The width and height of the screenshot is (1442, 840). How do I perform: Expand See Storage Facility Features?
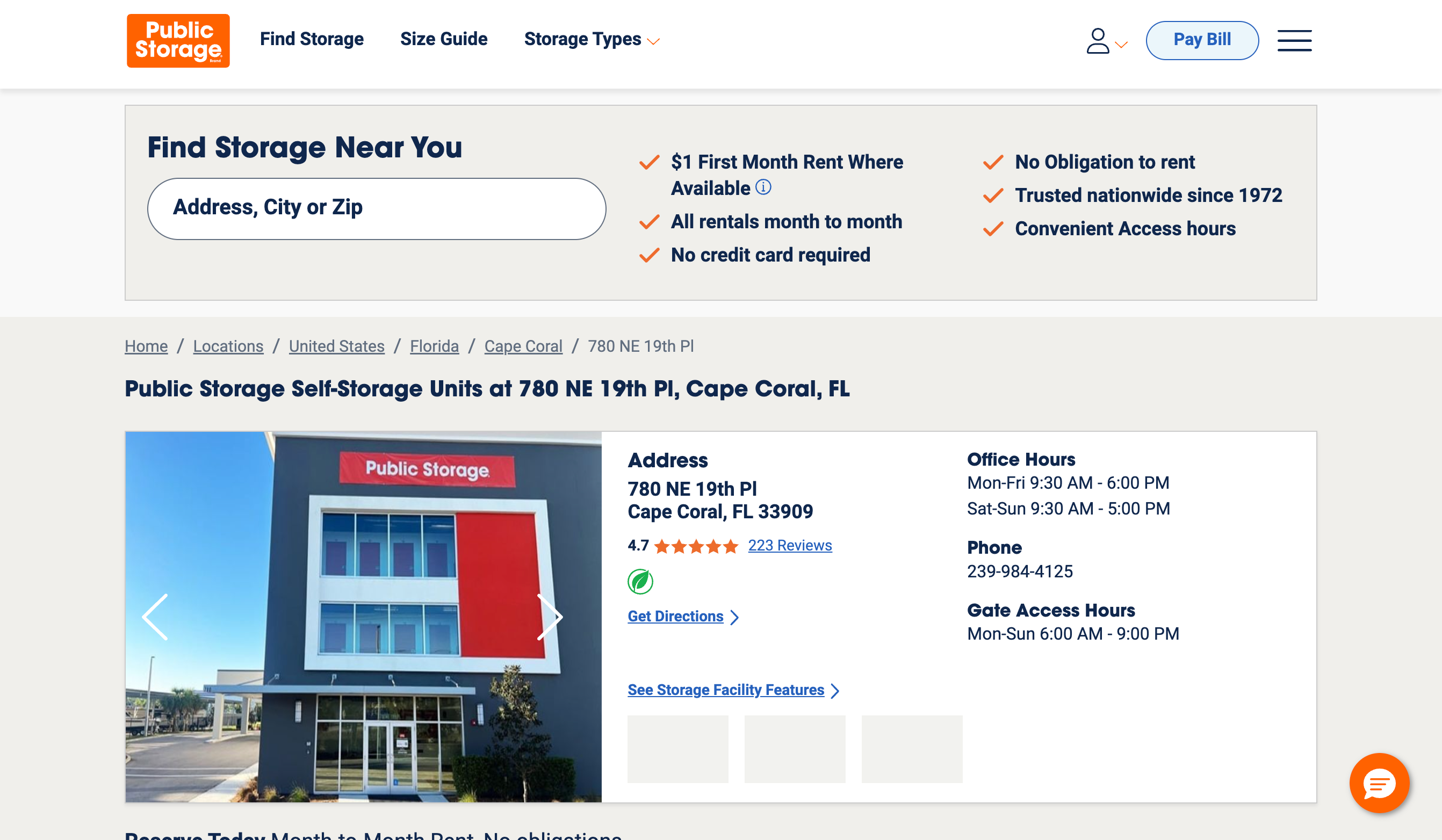(733, 690)
